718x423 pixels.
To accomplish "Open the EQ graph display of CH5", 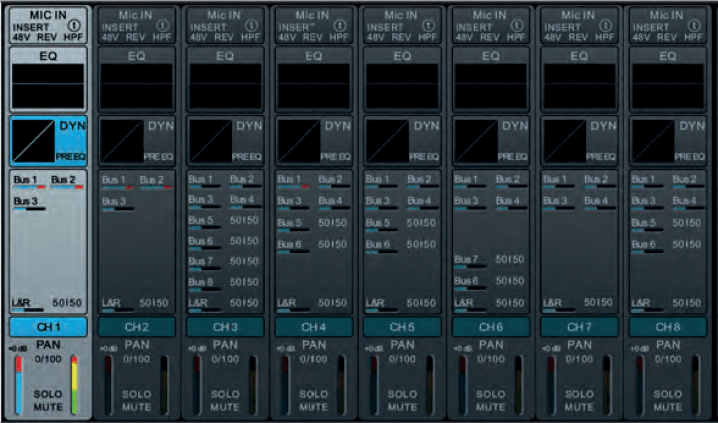I will 403,86.
